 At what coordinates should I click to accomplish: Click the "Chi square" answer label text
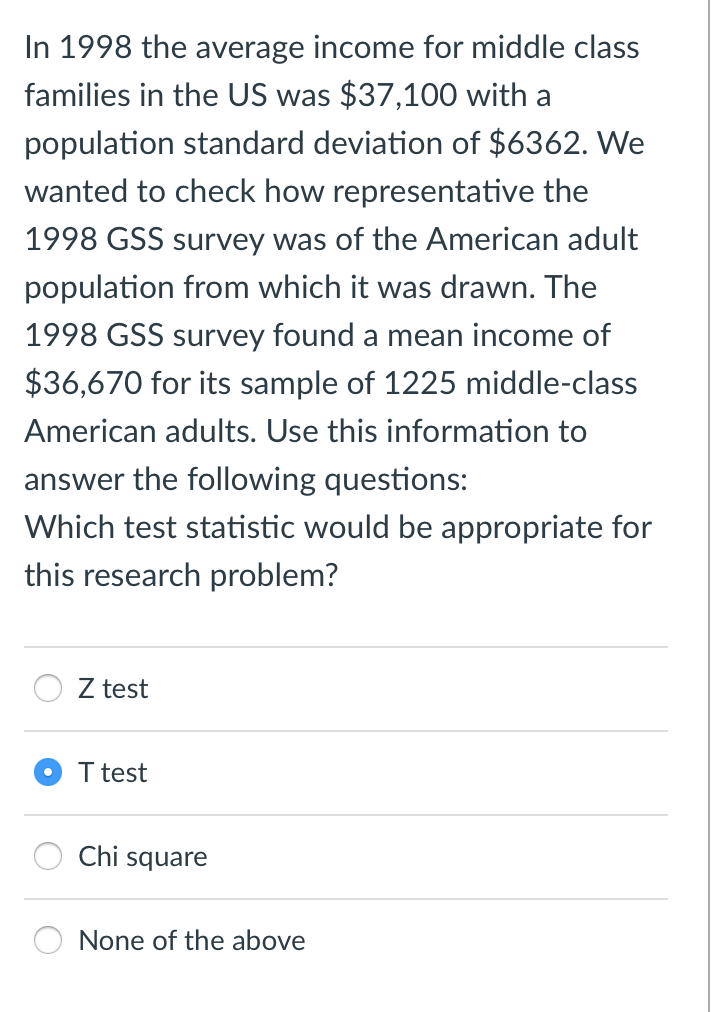(143, 857)
